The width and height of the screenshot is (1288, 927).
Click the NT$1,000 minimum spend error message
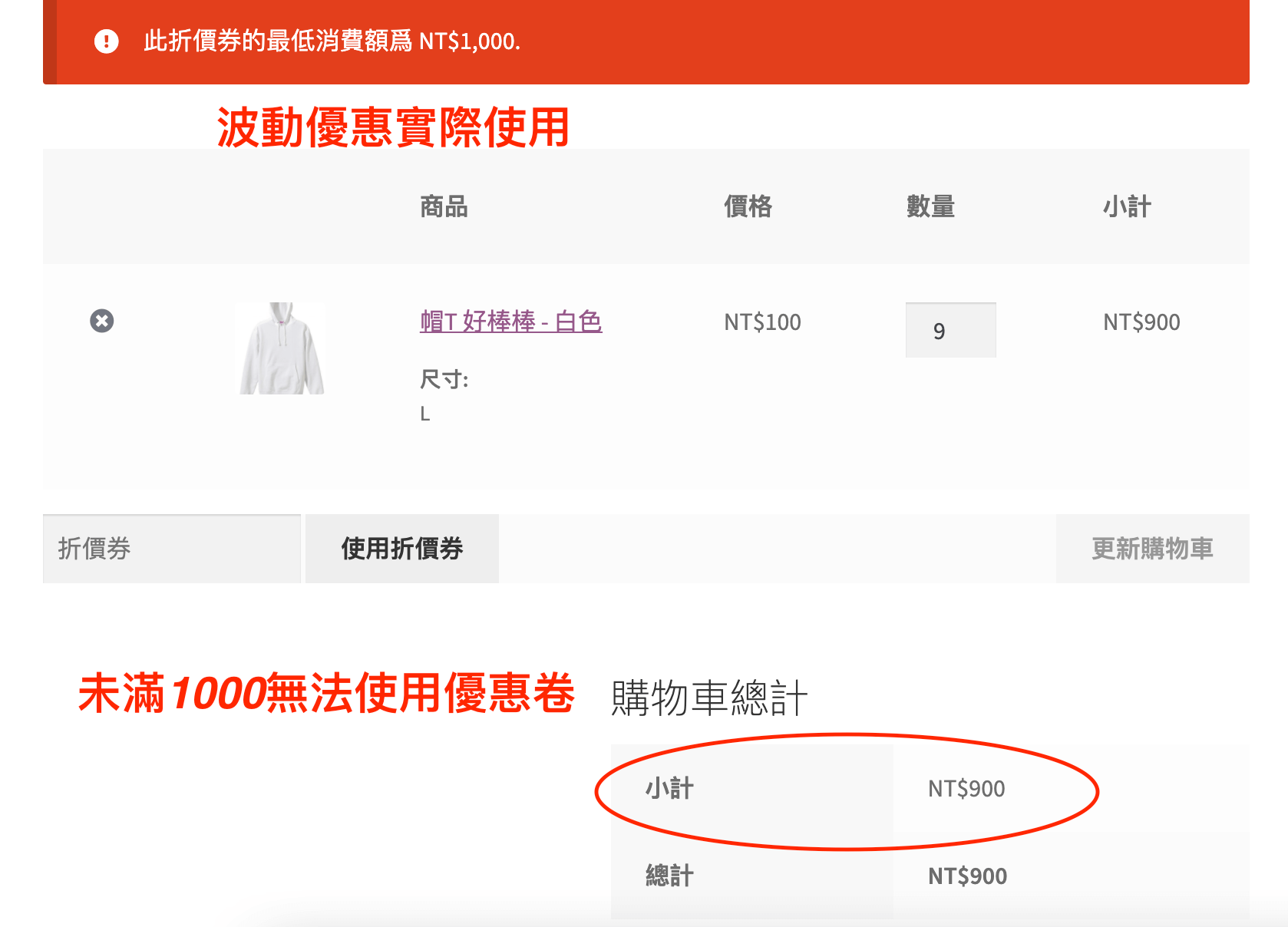[332, 41]
